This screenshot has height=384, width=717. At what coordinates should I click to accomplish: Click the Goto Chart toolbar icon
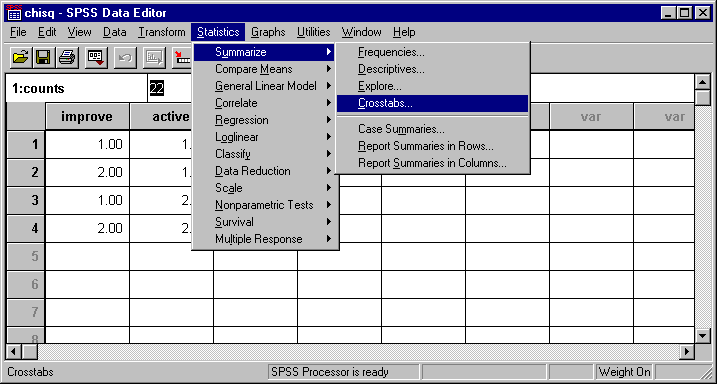(x=155, y=58)
